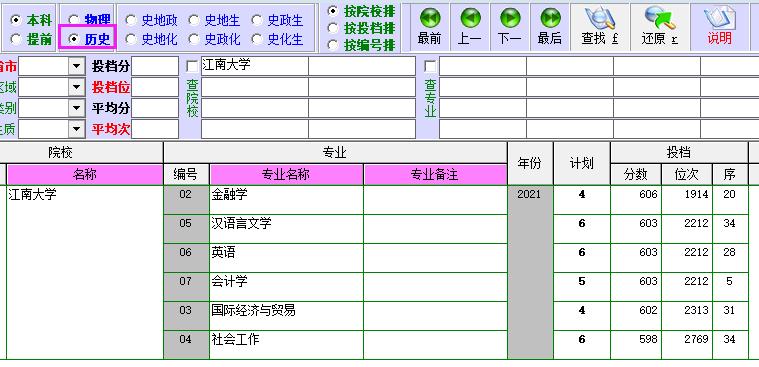The image size is (759, 367).
Task: Open the 查找 search tool
Action: [600, 27]
